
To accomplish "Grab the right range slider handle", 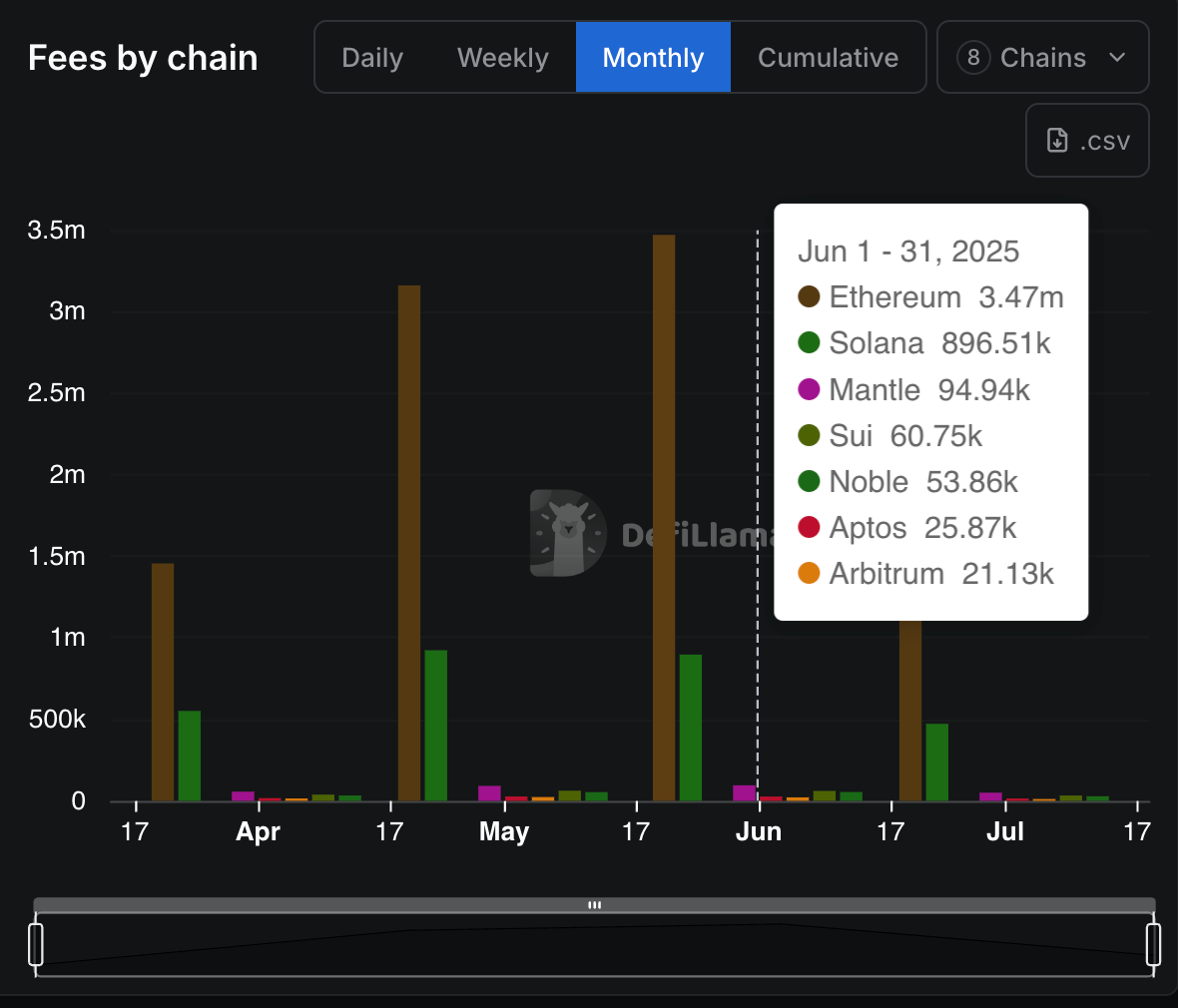I will 1153,944.
